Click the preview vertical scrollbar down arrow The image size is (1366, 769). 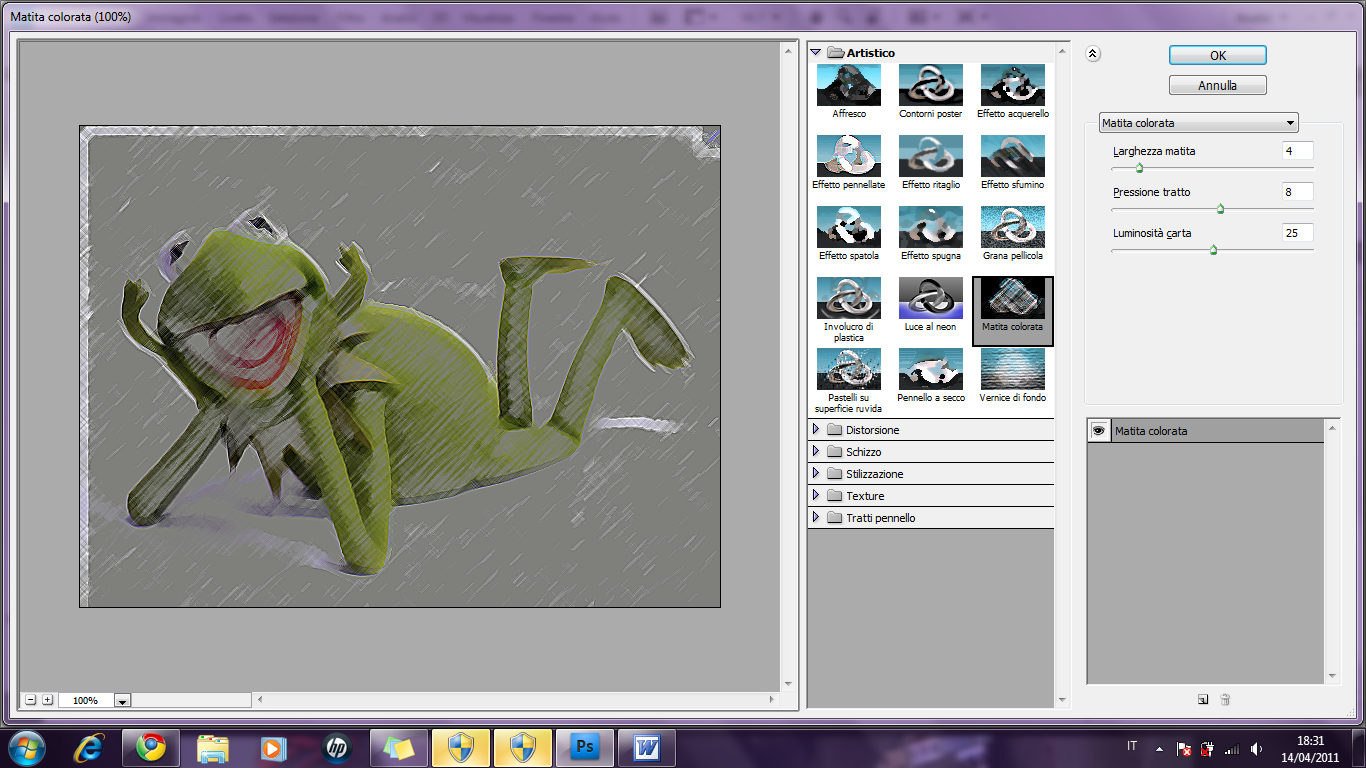click(x=790, y=684)
